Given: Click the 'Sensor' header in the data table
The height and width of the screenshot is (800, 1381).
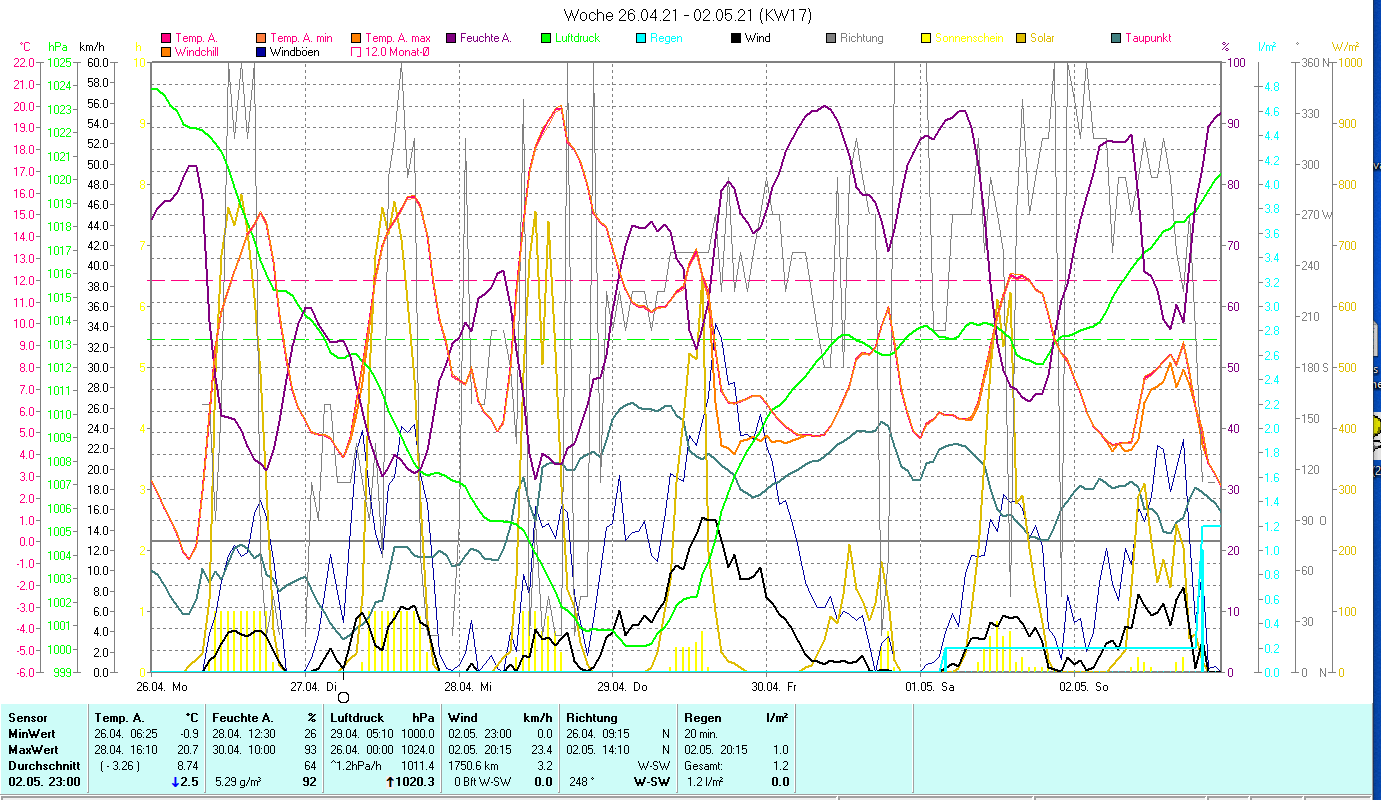Looking at the screenshot, I should click(26, 718).
